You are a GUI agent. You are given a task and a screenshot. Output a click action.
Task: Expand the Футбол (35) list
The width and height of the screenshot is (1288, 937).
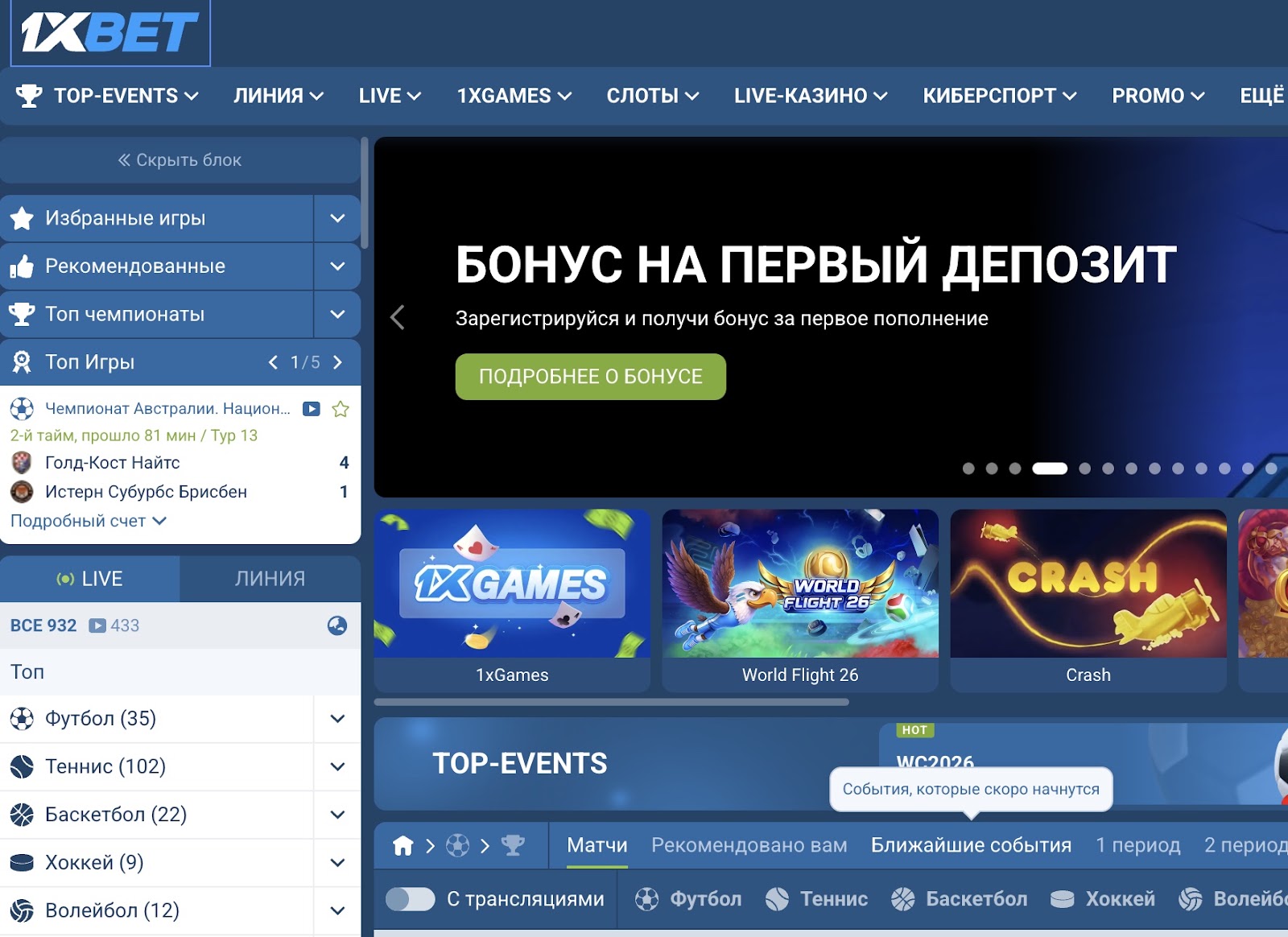click(337, 718)
